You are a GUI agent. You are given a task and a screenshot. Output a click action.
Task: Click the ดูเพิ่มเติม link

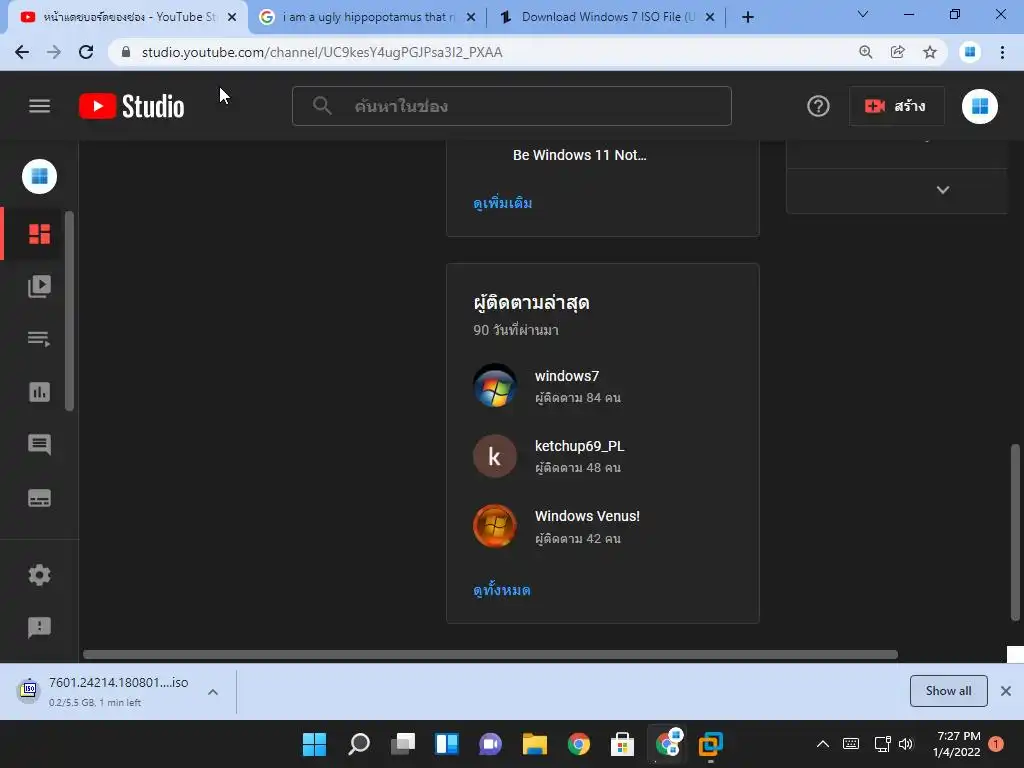pos(502,203)
